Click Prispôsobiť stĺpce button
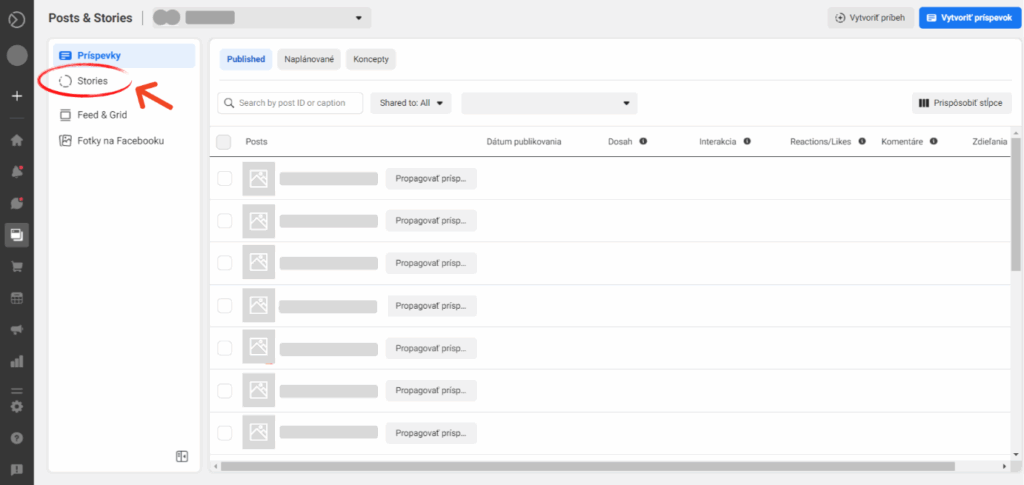 (x=961, y=103)
